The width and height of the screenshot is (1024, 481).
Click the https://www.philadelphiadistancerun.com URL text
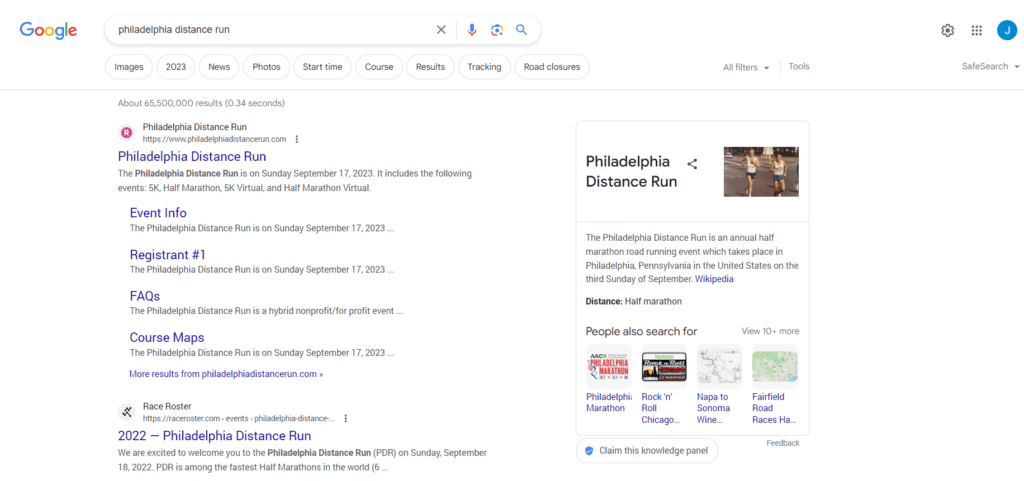(x=215, y=139)
